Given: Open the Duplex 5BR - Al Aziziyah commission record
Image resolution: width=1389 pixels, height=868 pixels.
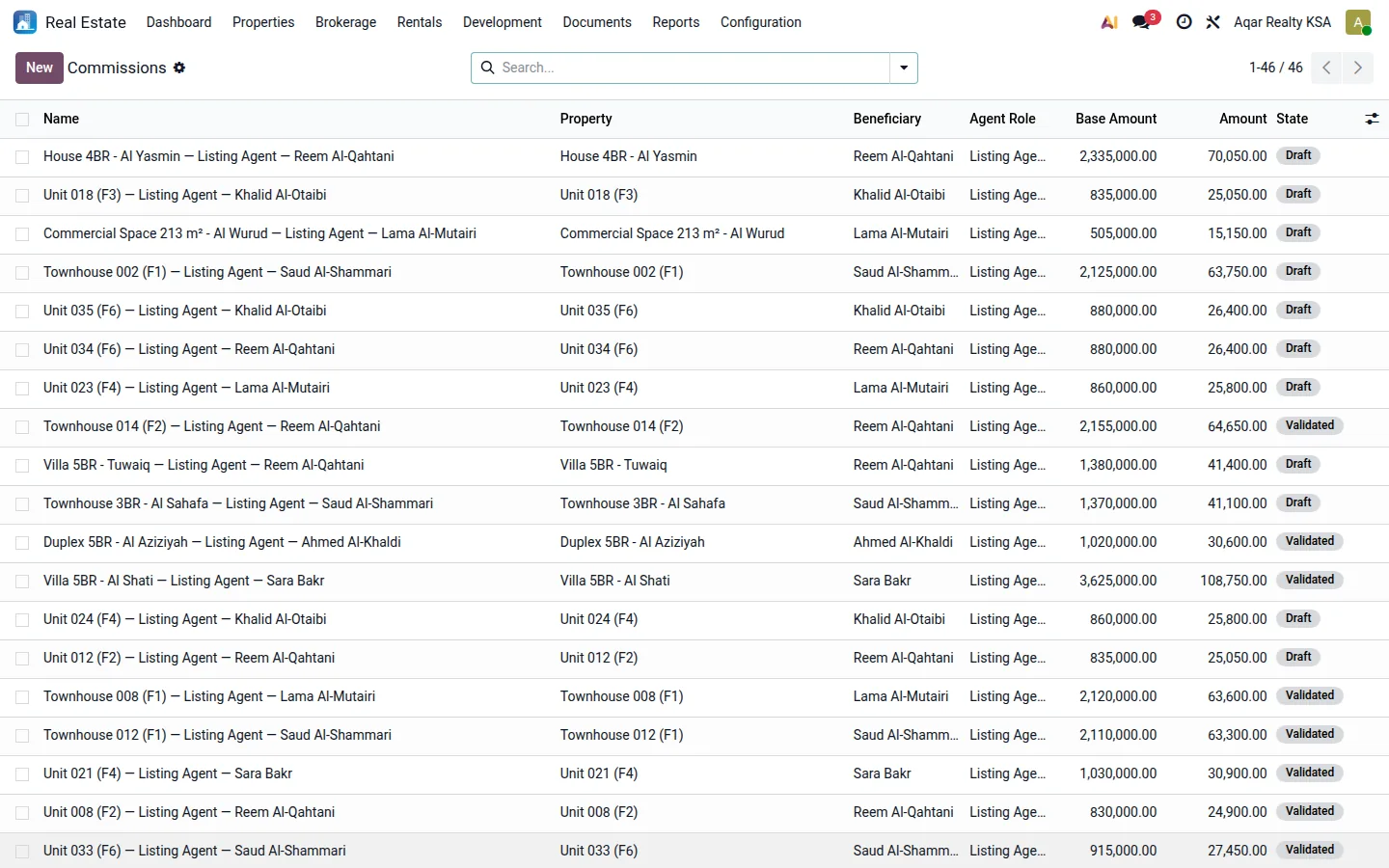Looking at the screenshot, I should (x=222, y=542).
